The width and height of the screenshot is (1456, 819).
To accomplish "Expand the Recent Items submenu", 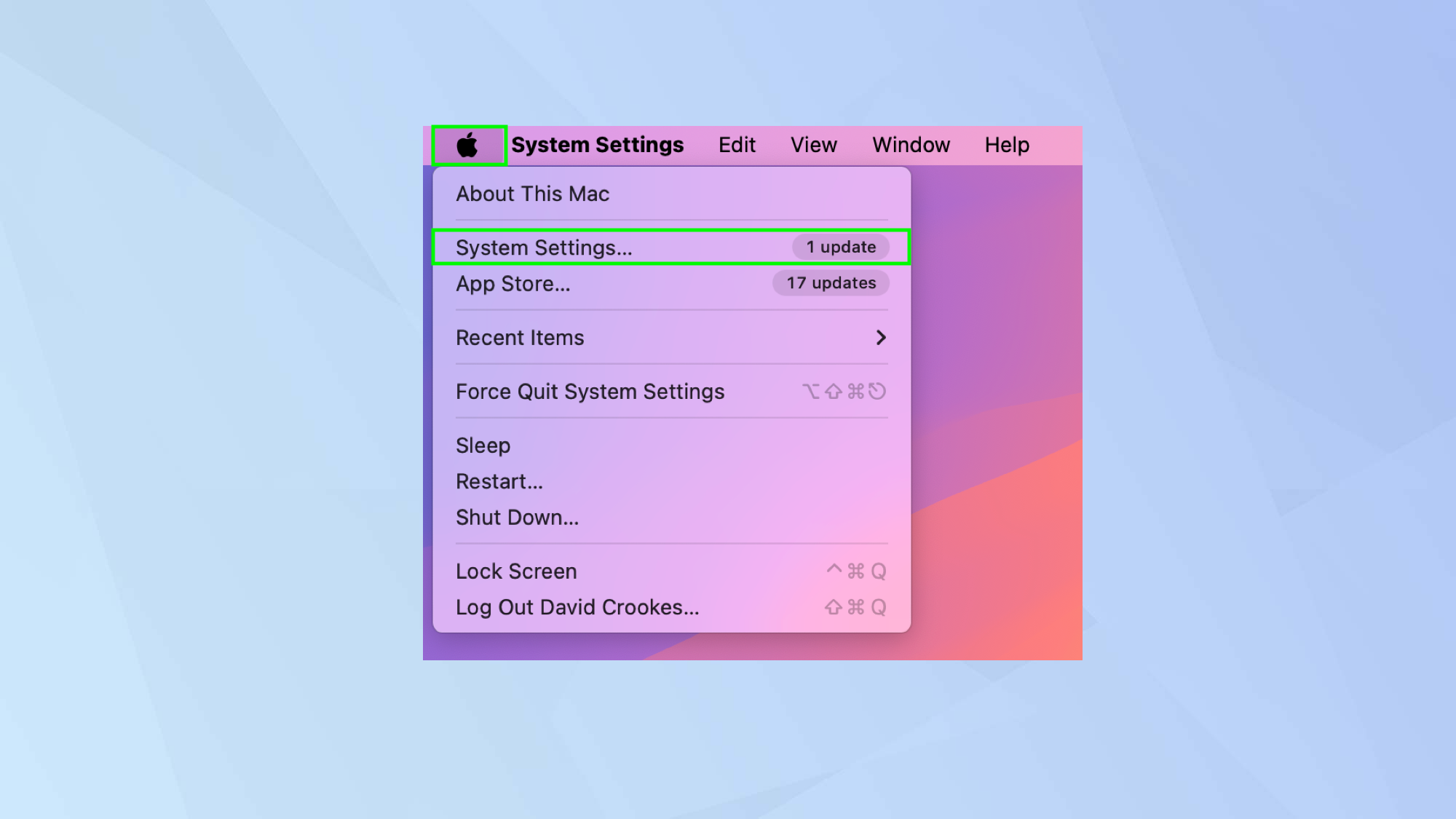I will [520, 338].
